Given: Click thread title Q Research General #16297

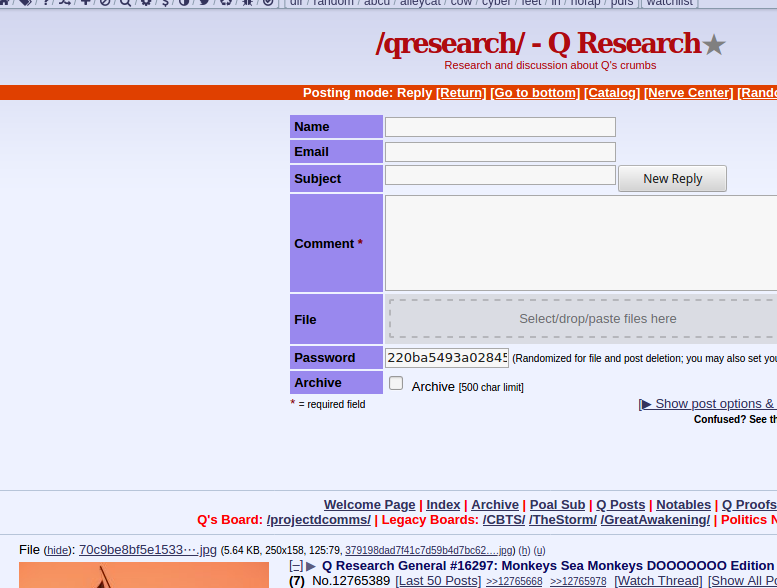Looking at the screenshot, I should pyautogui.click(x=548, y=566).
